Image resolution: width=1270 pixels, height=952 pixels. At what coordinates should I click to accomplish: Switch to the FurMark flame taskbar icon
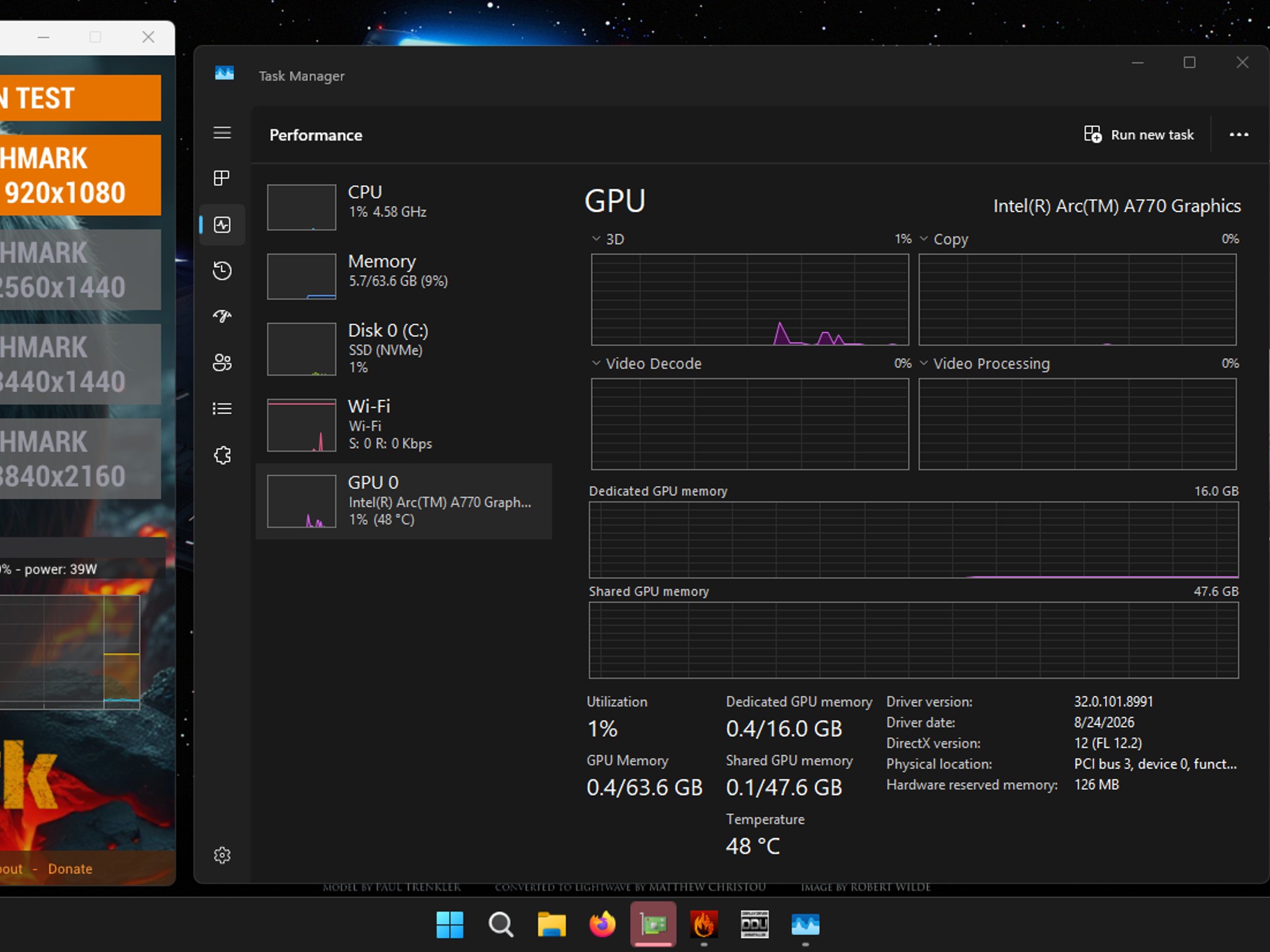tap(704, 925)
